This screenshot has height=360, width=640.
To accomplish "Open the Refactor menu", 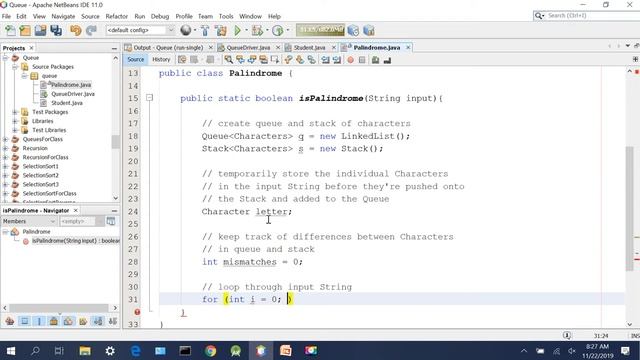I will coord(116,16).
